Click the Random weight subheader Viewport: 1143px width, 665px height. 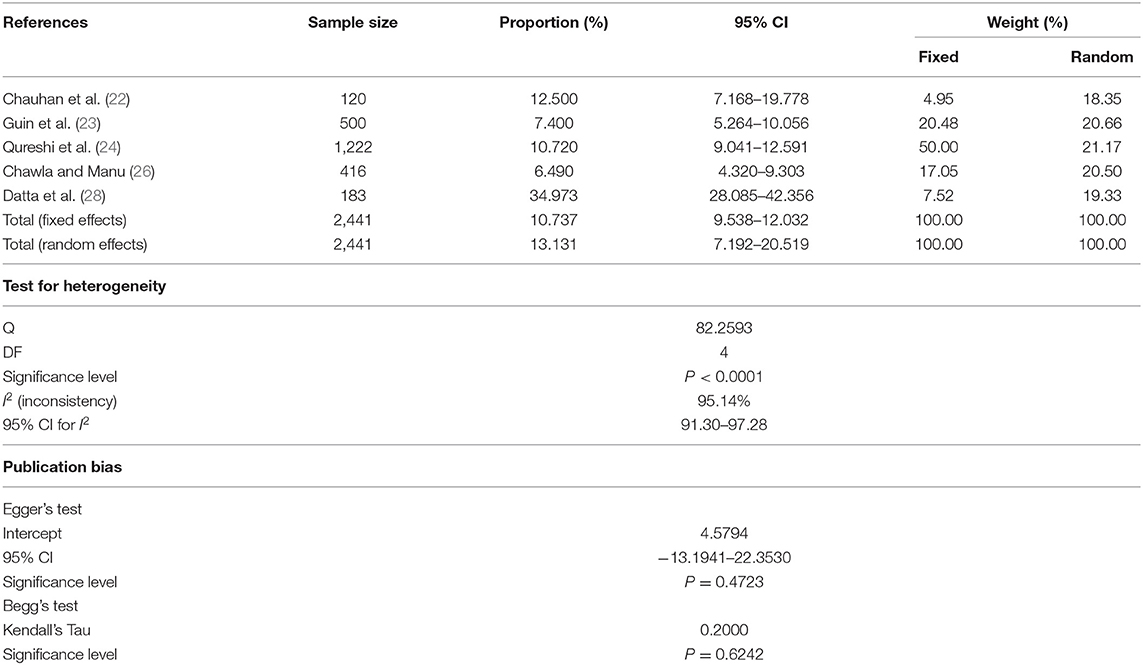pos(1107,57)
